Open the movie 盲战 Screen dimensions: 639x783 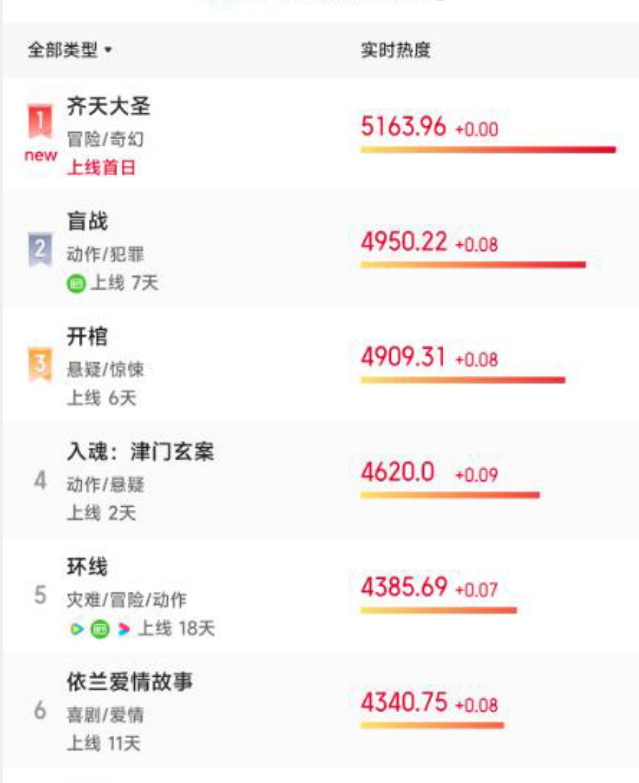(x=87, y=222)
